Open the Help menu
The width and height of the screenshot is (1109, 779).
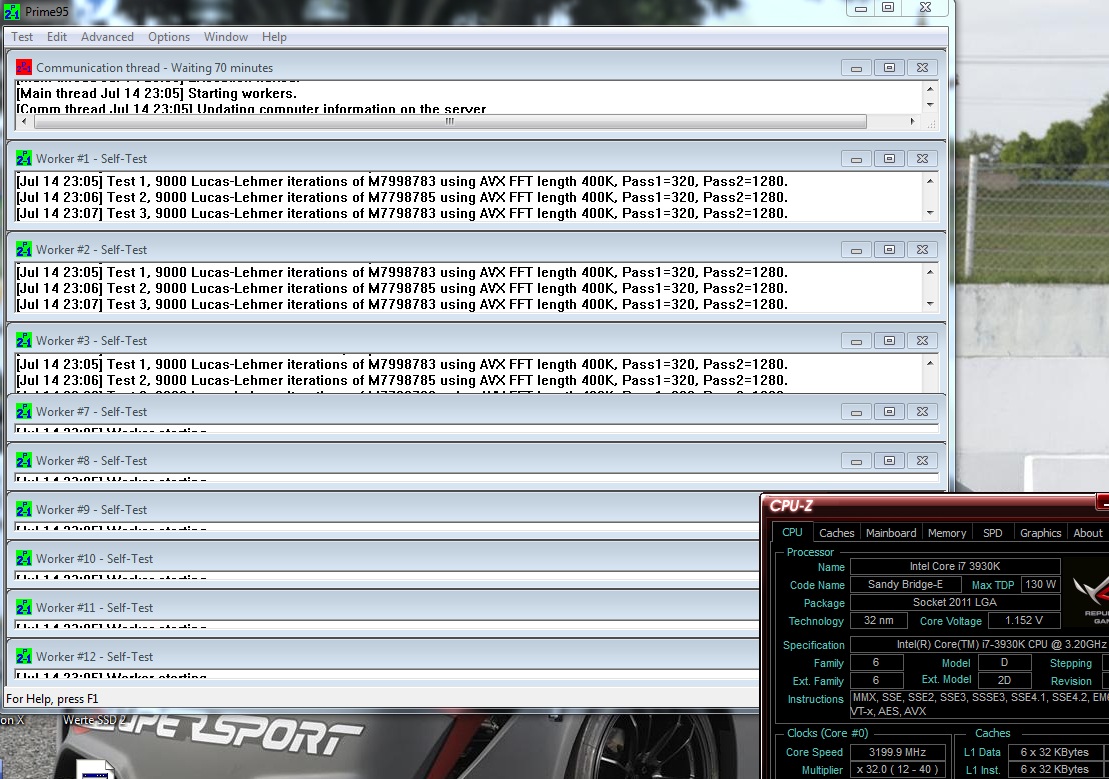[x=274, y=37]
